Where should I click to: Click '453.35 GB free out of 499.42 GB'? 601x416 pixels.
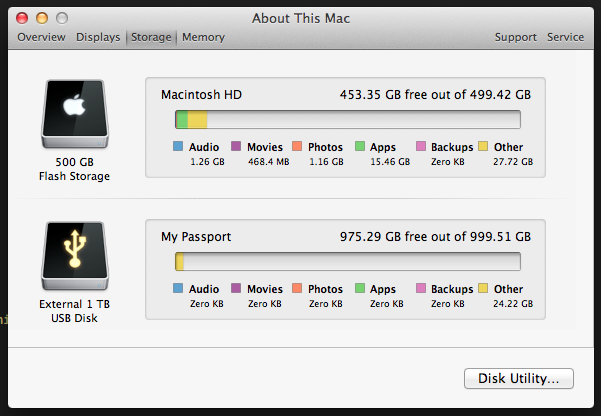click(435, 95)
